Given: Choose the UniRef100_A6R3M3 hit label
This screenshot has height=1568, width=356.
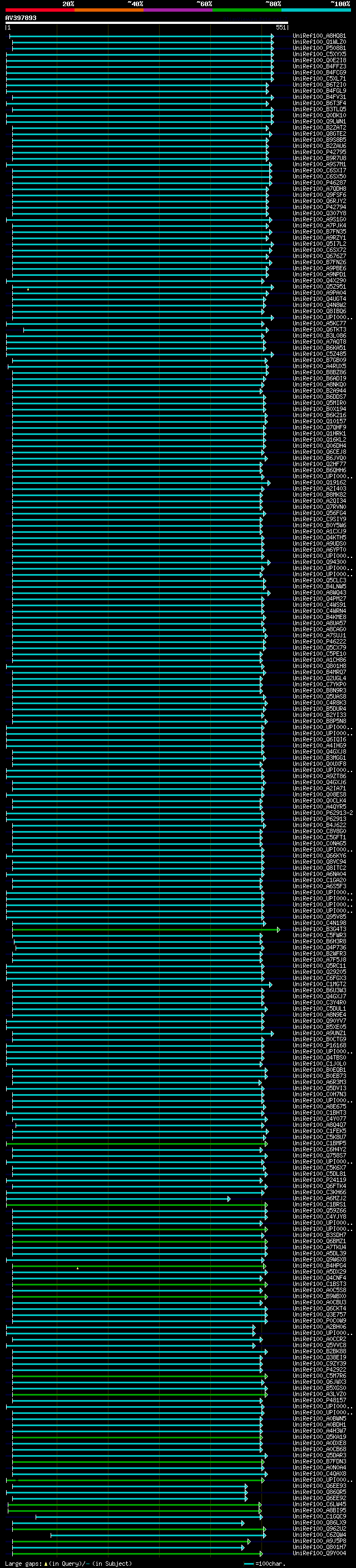Looking at the screenshot, I should point(319,1082).
